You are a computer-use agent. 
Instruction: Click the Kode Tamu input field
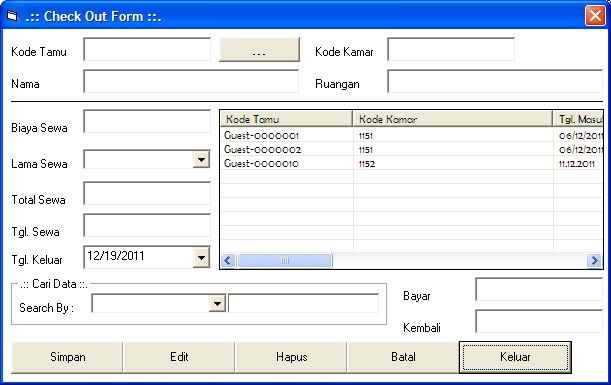pyautogui.click(x=147, y=49)
